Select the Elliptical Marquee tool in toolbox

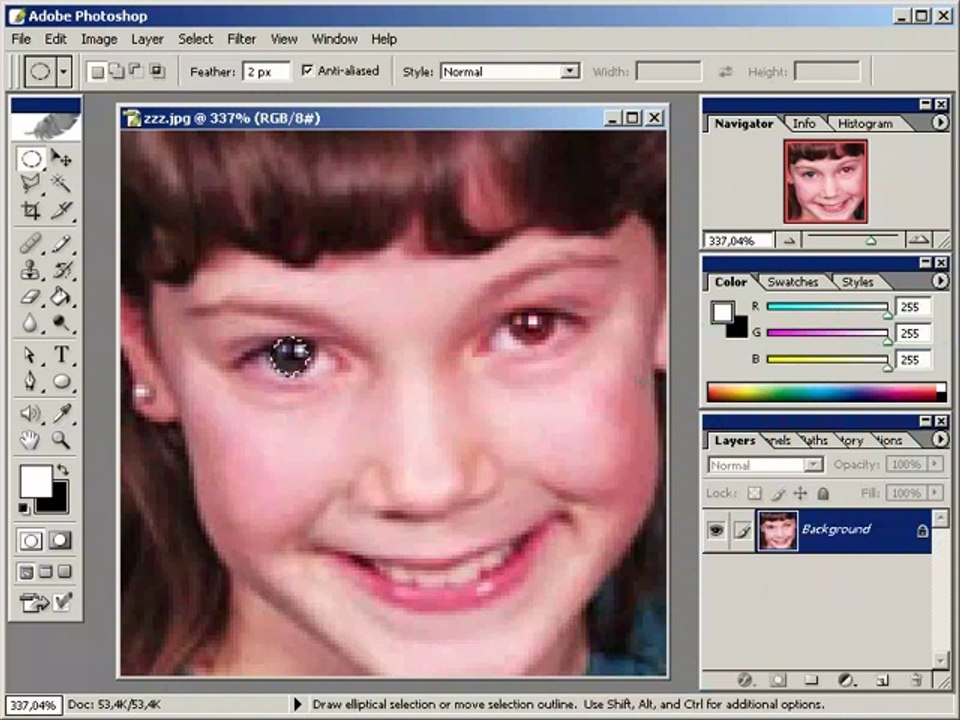[x=31, y=159]
